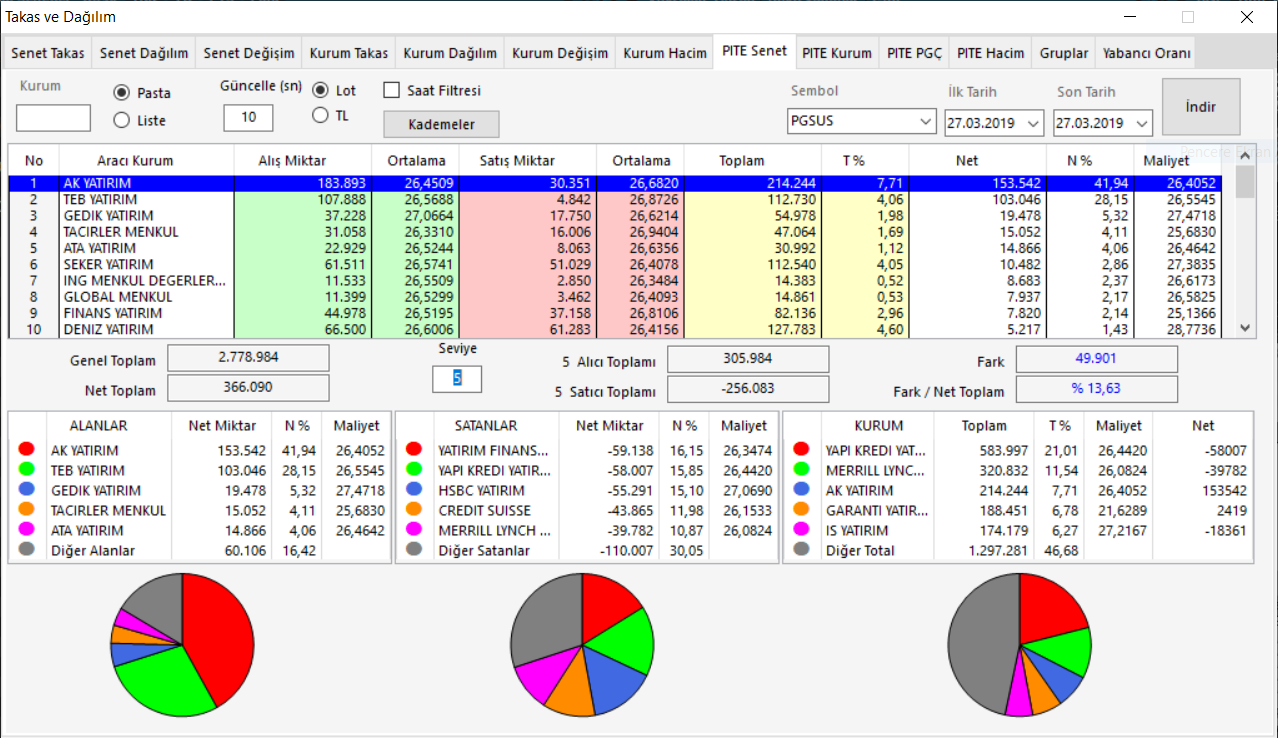Click the table vertical scrollbar thumb

coord(1245,184)
